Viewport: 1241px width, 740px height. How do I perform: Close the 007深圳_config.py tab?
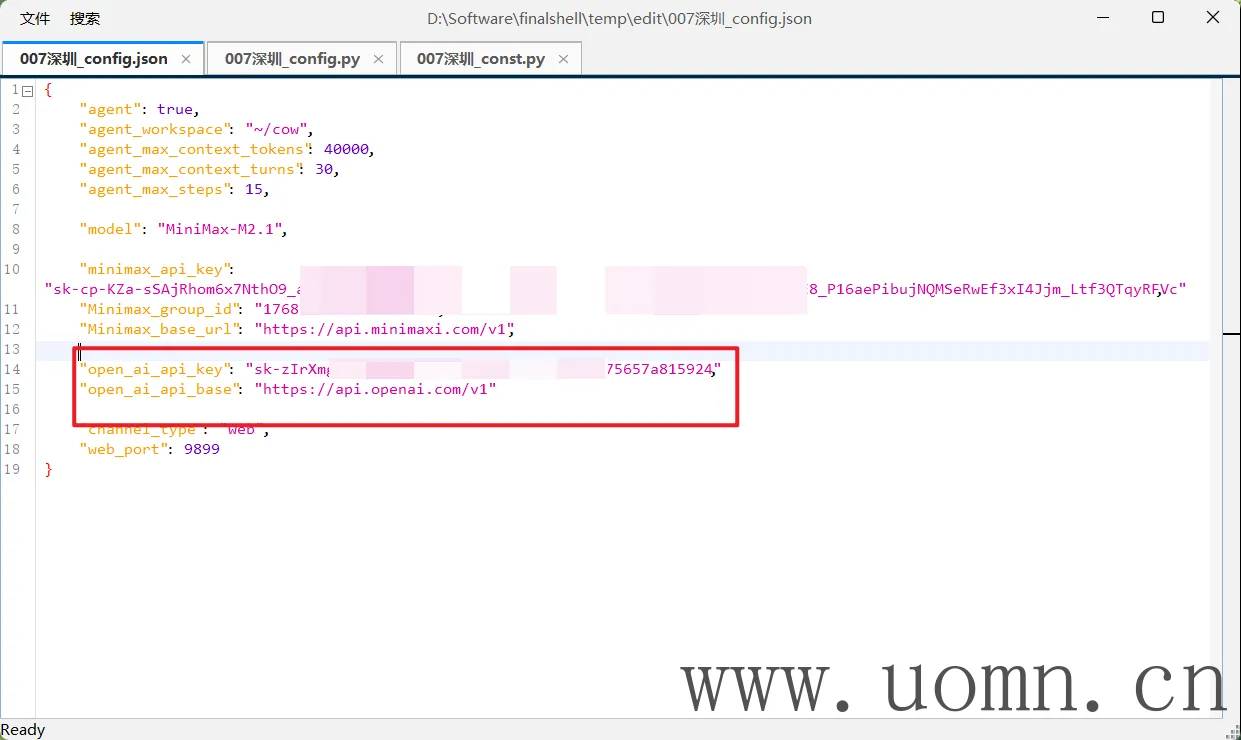tap(379, 59)
